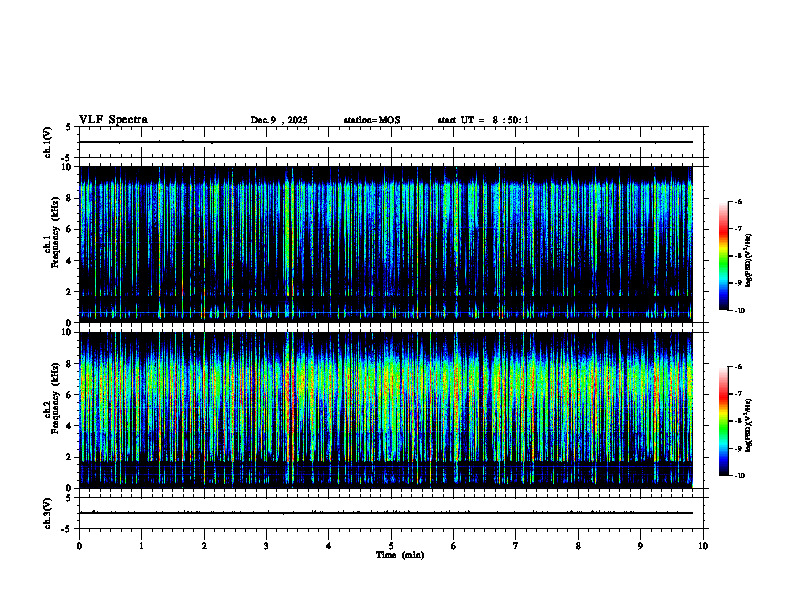Click time axis tick label "2"
792x612 pixels.
click(x=204, y=546)
